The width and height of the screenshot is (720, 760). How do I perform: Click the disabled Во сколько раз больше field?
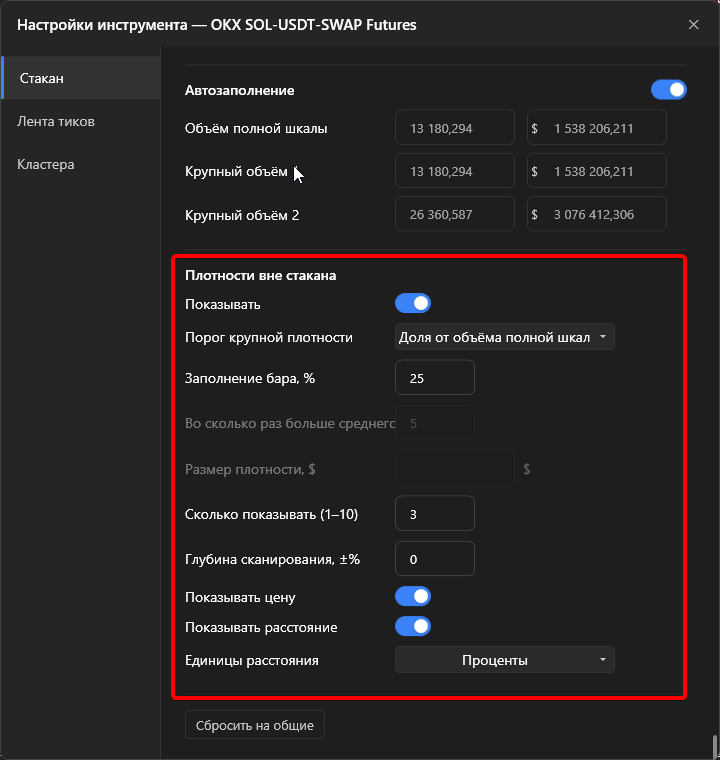[435, 423]
